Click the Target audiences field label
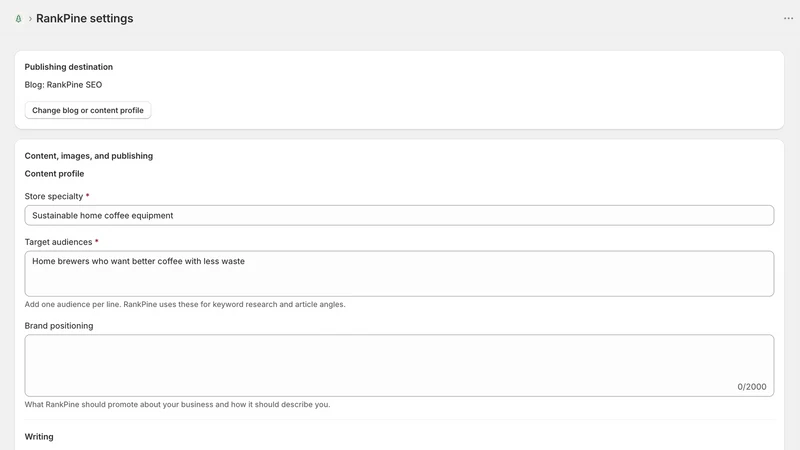The height and width of the screenshot is (450, 800). point(58,242)
